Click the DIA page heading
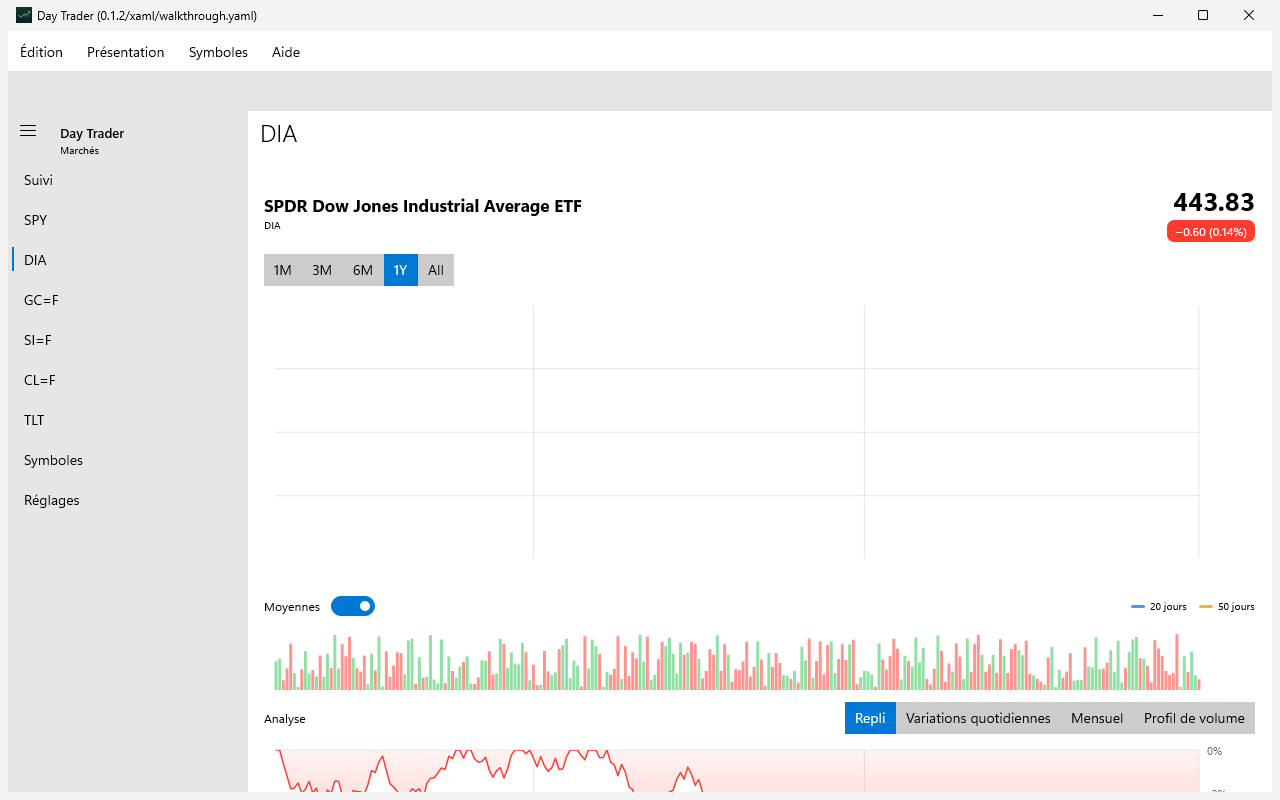 279,134
